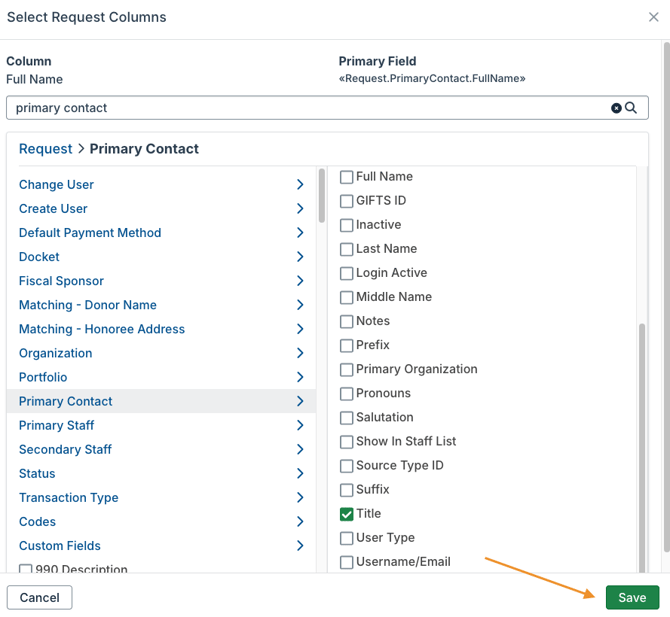Expand the Docket chevron arrow
This screenshot has width=670, height=617.
pos(300,257)
